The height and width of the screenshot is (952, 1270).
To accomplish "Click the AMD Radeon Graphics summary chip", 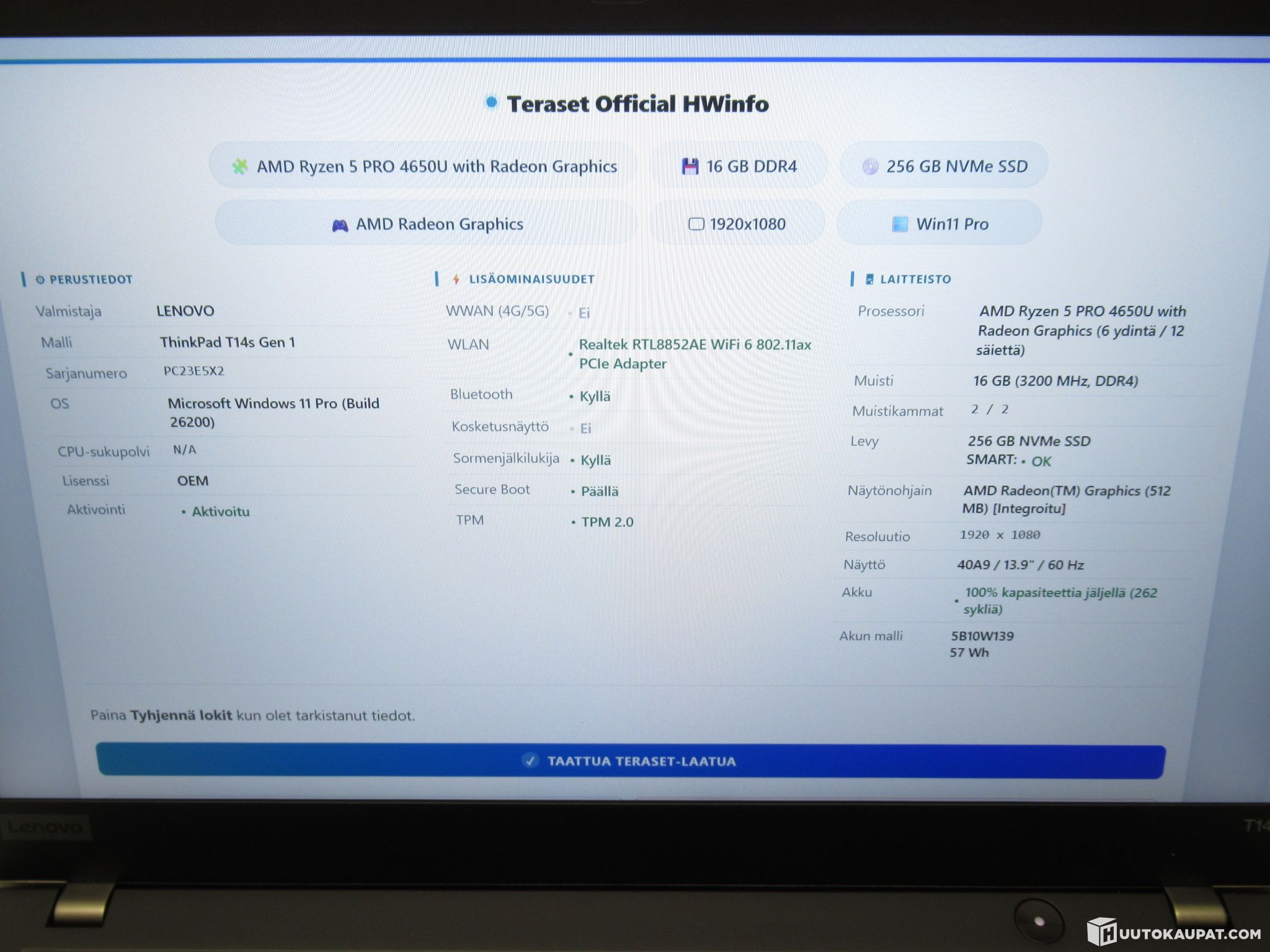I will click(x=427, y=224).
